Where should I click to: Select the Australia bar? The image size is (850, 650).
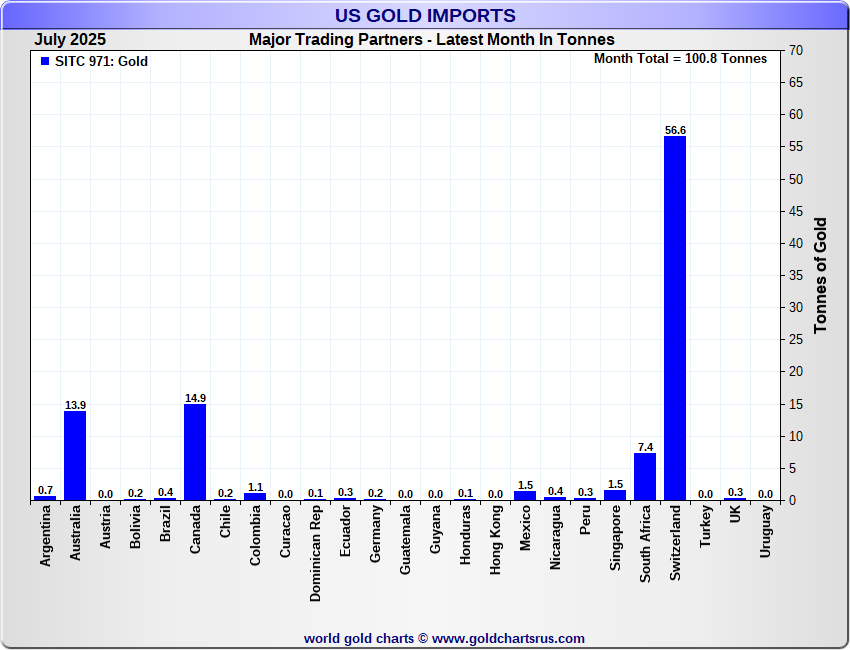coord(75,455)
